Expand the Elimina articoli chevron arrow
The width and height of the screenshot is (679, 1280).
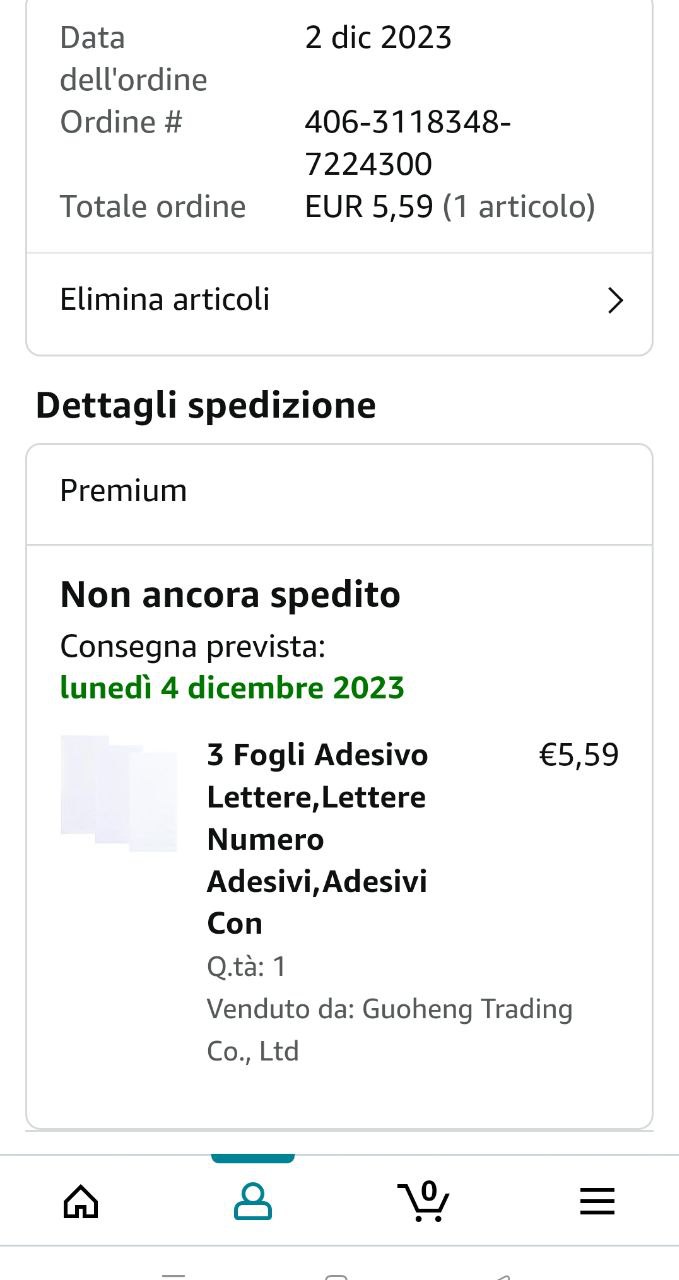click(615, 300)
